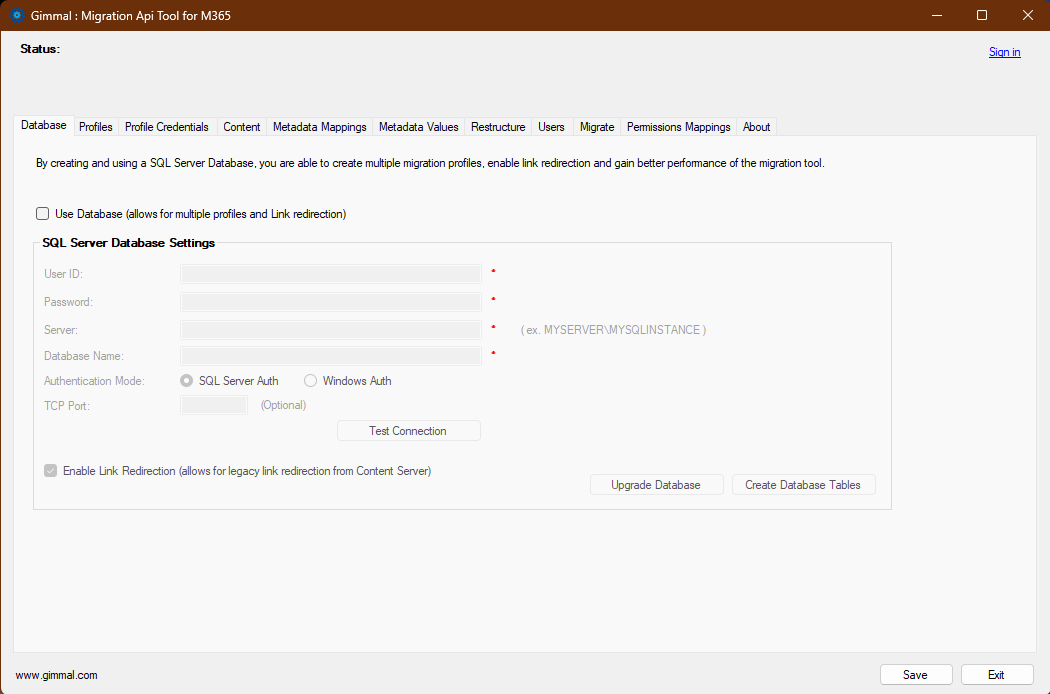Click Create Database Tables

[x=803, y=484]
